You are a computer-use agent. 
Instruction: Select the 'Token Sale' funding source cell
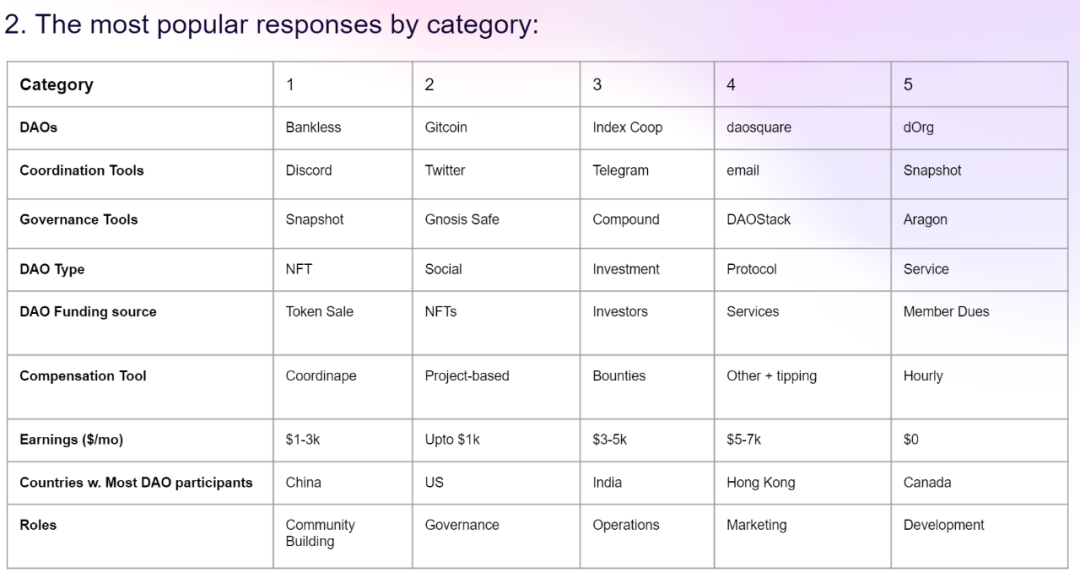click(342, 322)
